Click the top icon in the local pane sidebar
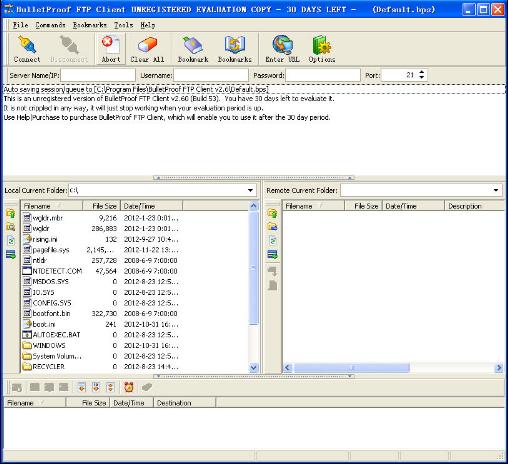 point(11,213)
